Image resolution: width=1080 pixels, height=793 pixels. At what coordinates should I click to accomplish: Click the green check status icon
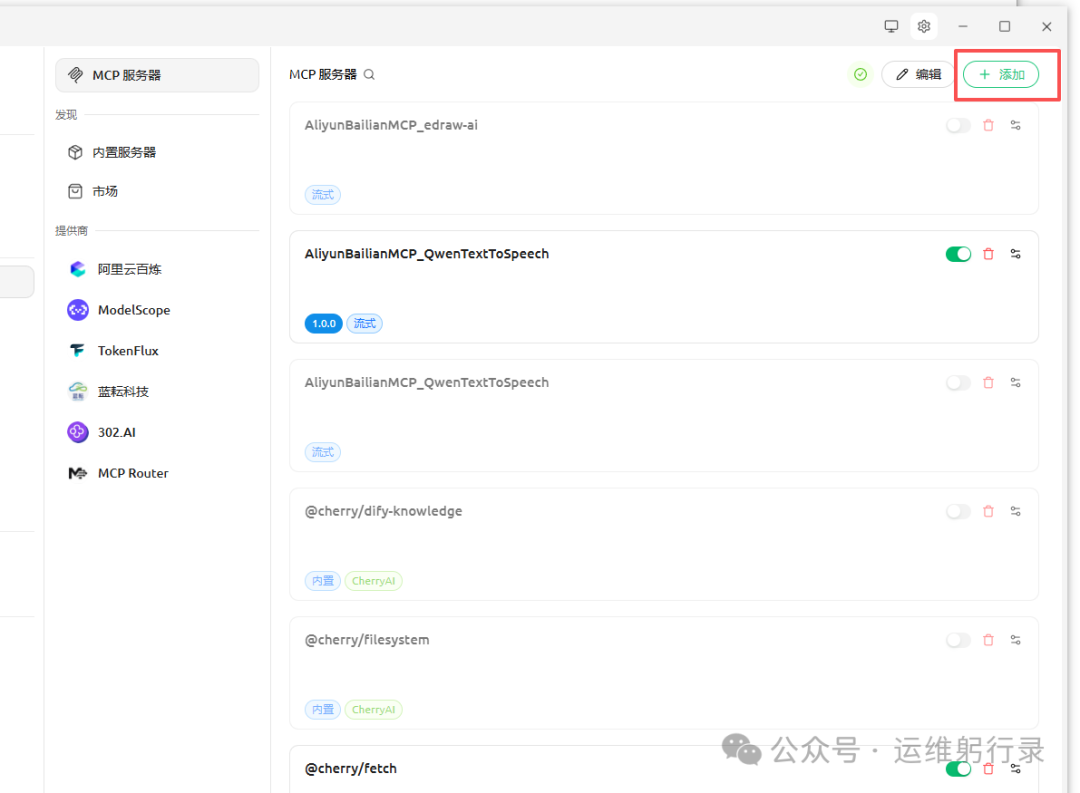click(860, 74)
